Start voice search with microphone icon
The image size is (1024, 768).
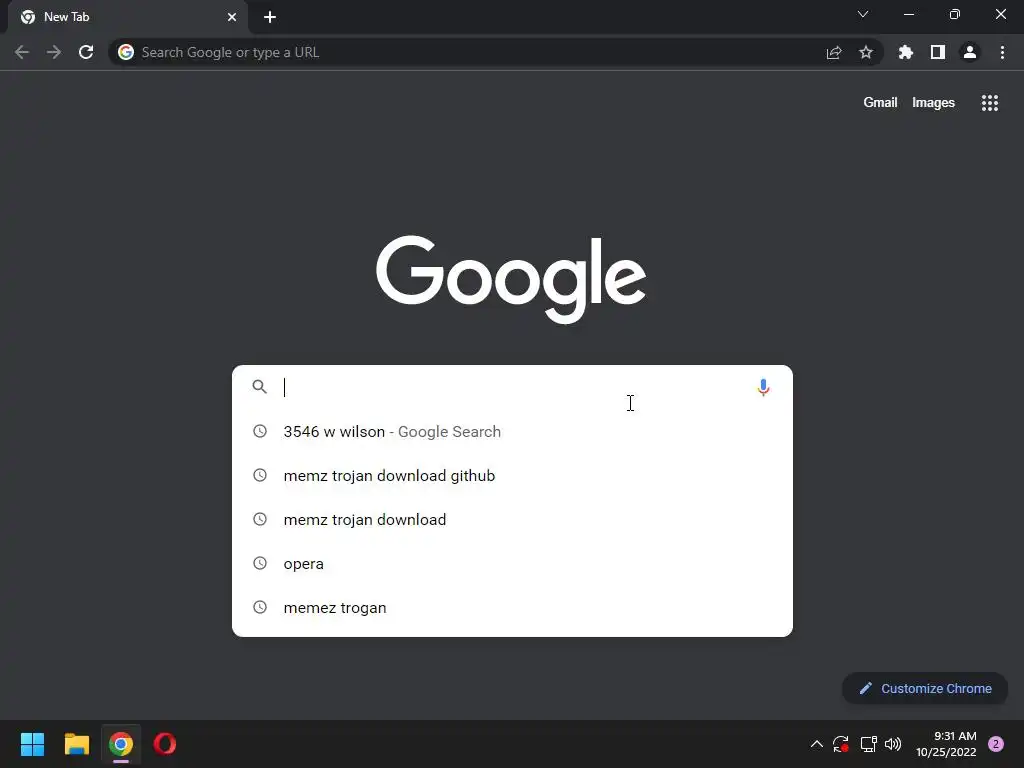pos(763,387)
